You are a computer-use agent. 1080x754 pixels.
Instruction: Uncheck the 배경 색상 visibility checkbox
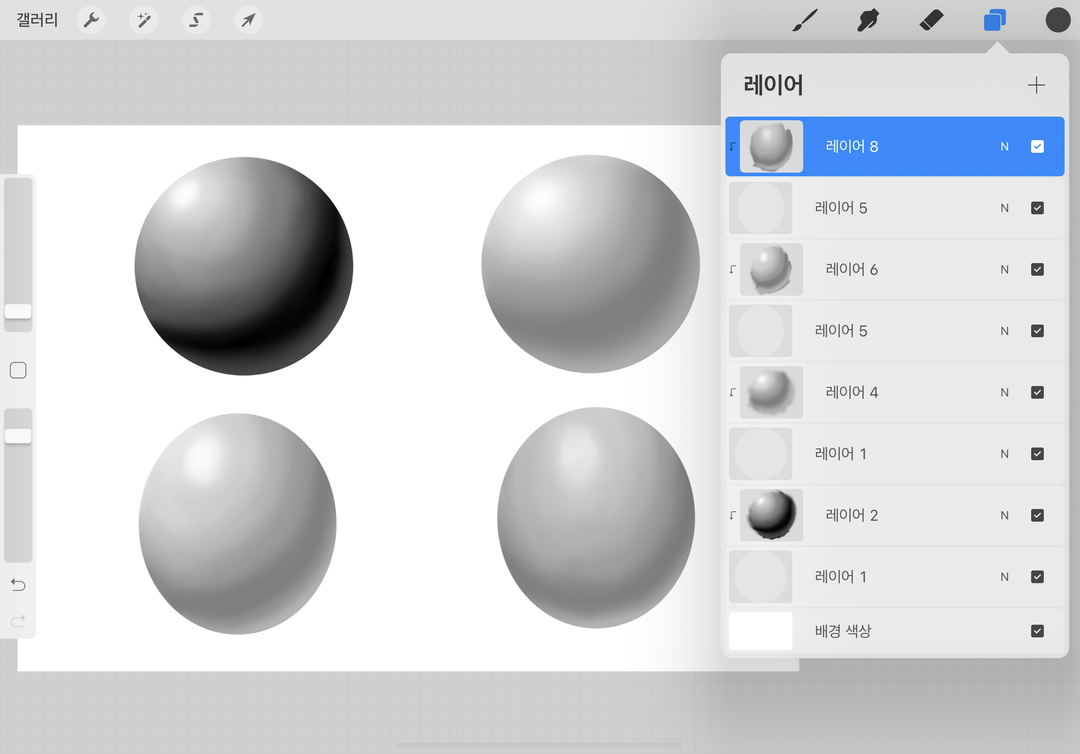click(x=1037, y=631)
